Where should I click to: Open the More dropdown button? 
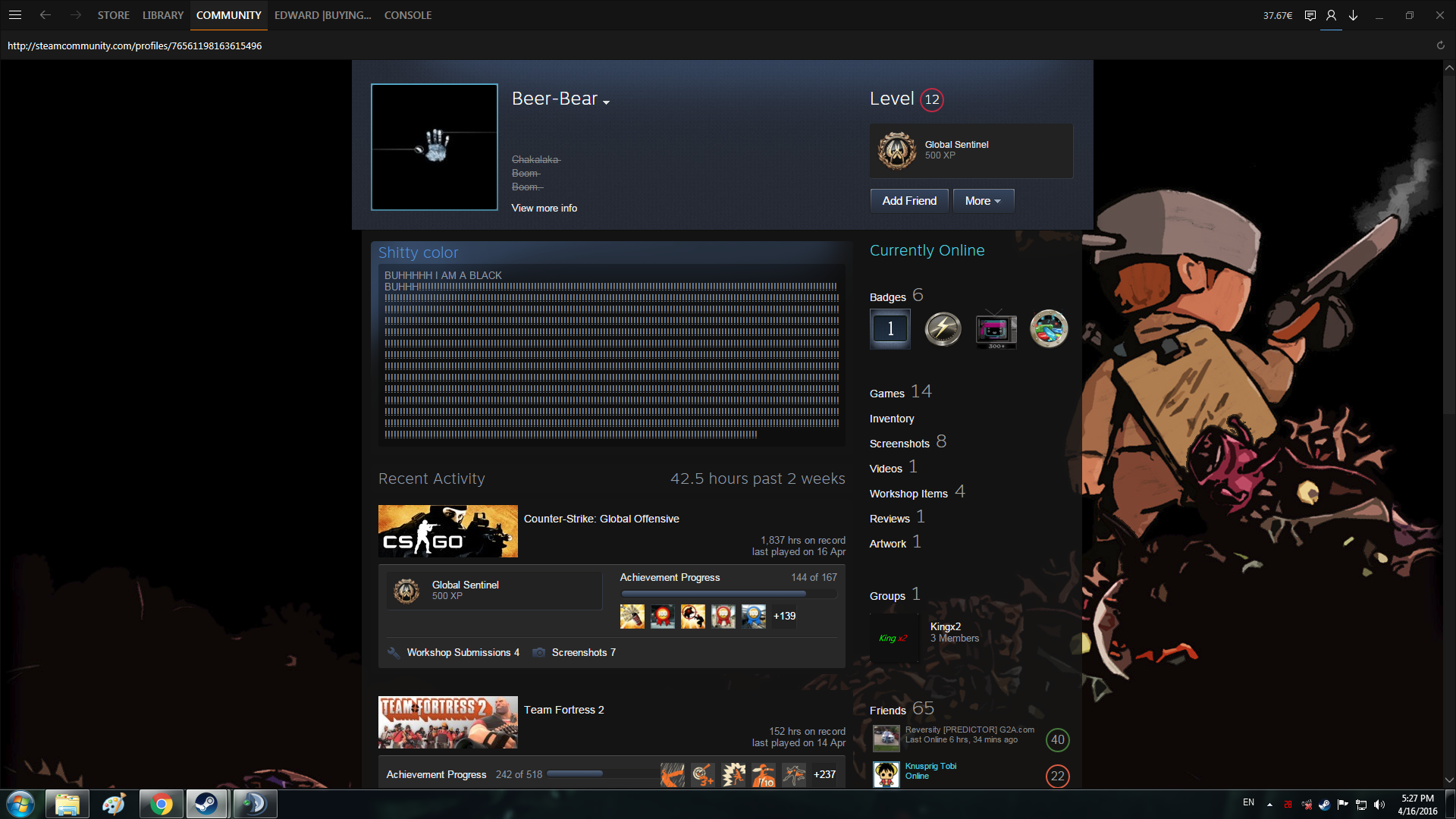[x=983, y=201]
